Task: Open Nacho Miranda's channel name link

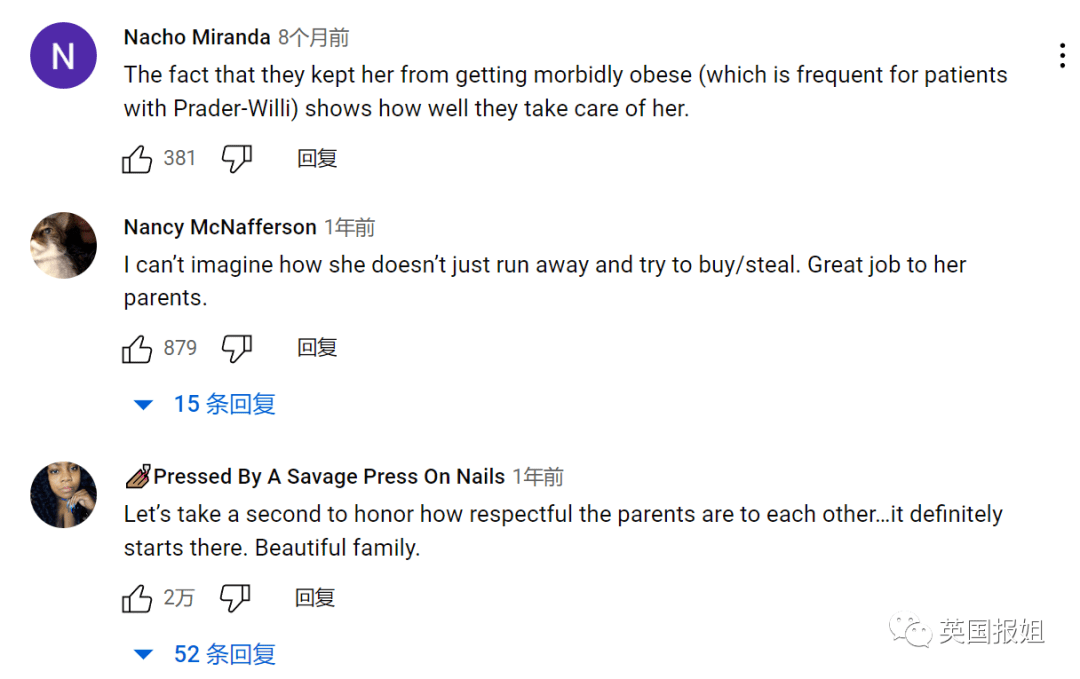Action: pos(197,38)
